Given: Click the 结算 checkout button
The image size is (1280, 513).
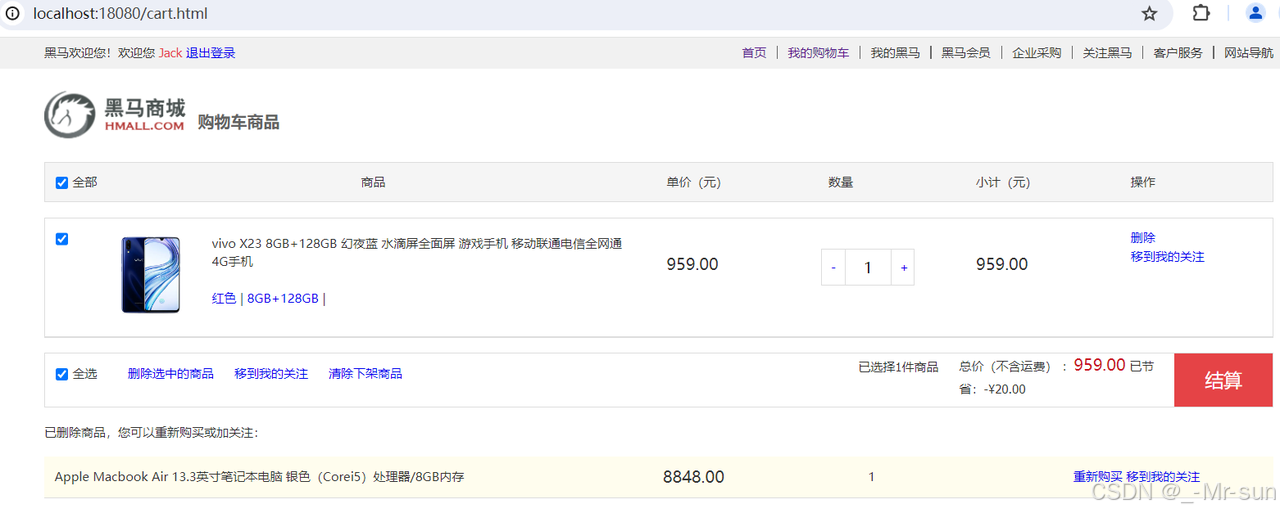Looking at the screenshot, I should tap(1223, 380).
